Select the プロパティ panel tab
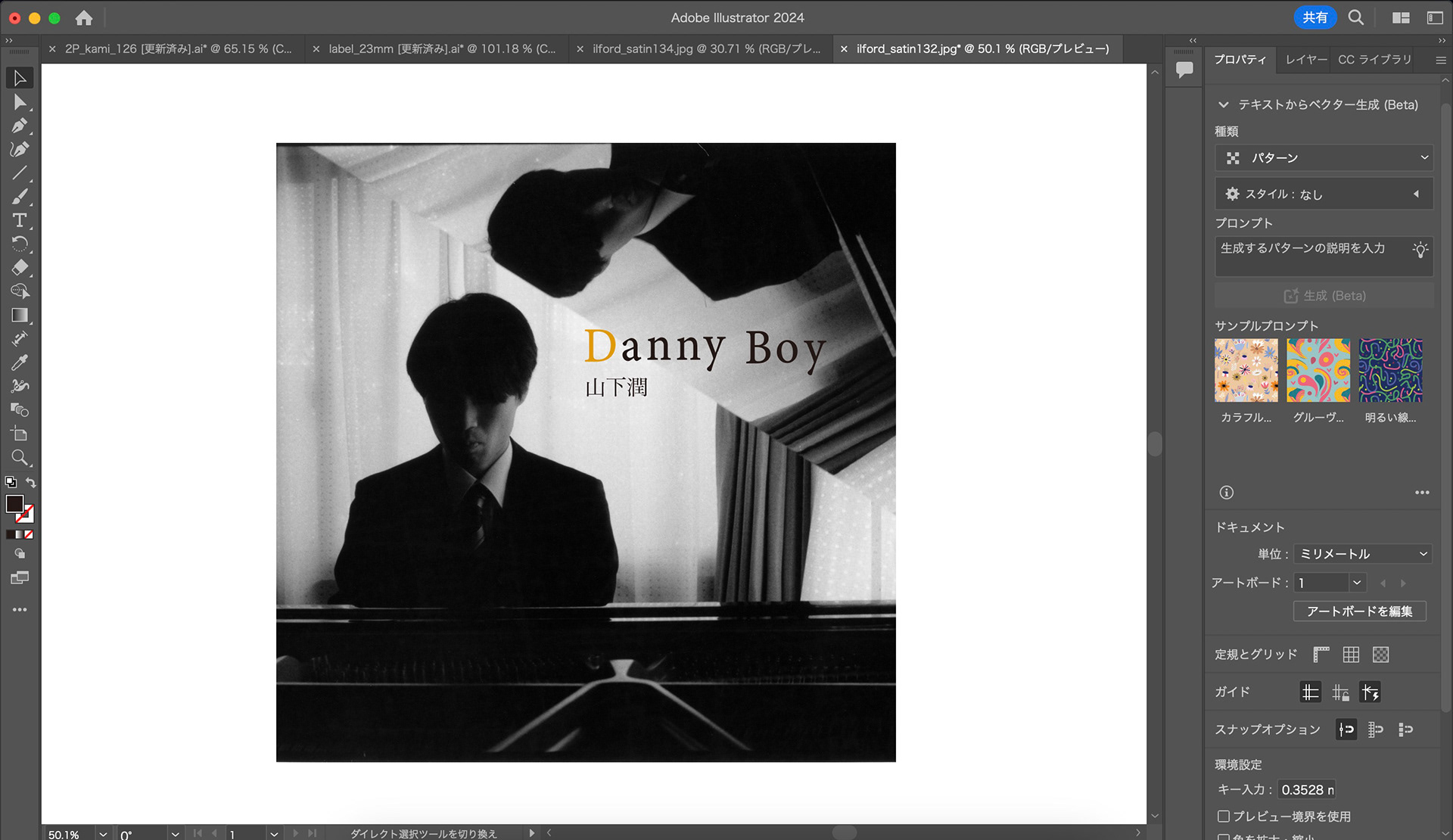The image size is (1453, 840). click(1240, 60)
